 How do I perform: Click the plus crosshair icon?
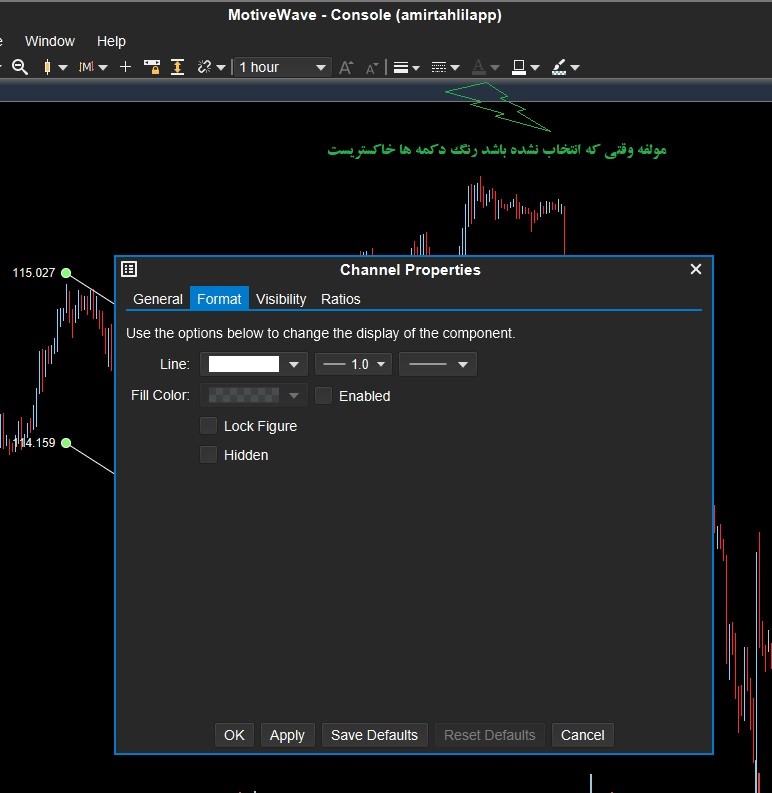pyautogui.click(x=125, y=67)
